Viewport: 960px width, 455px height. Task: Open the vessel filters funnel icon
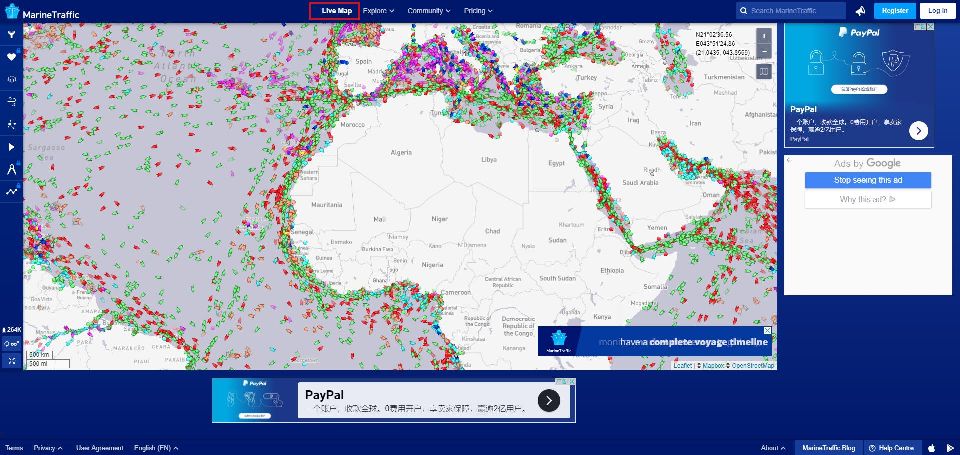coord(11,33)
